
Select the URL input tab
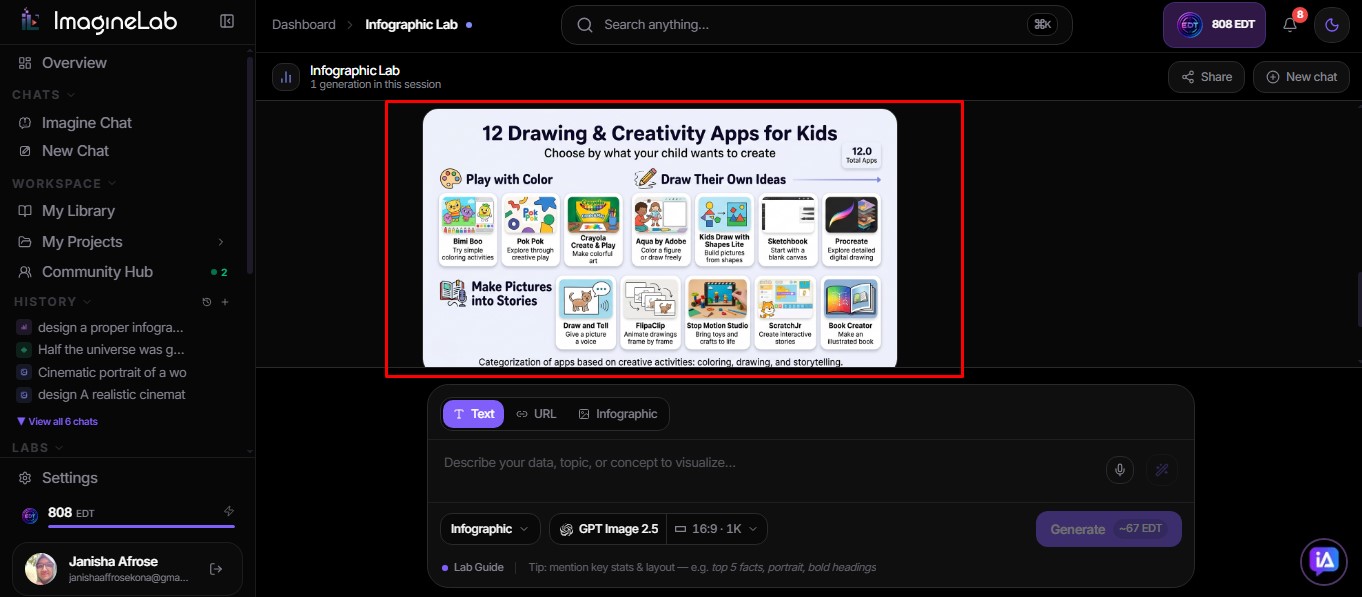[536, 414]
